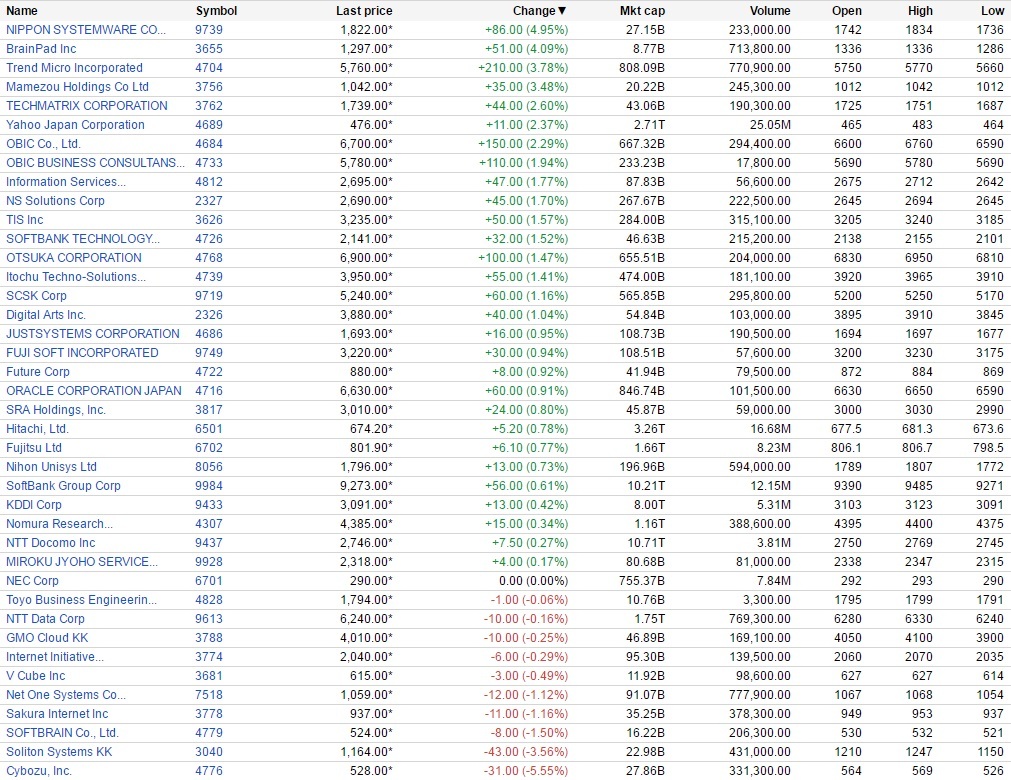Open OTSUKA CORPORATION link
This screenshot has width=1011, height=780.
click(74, 258)
